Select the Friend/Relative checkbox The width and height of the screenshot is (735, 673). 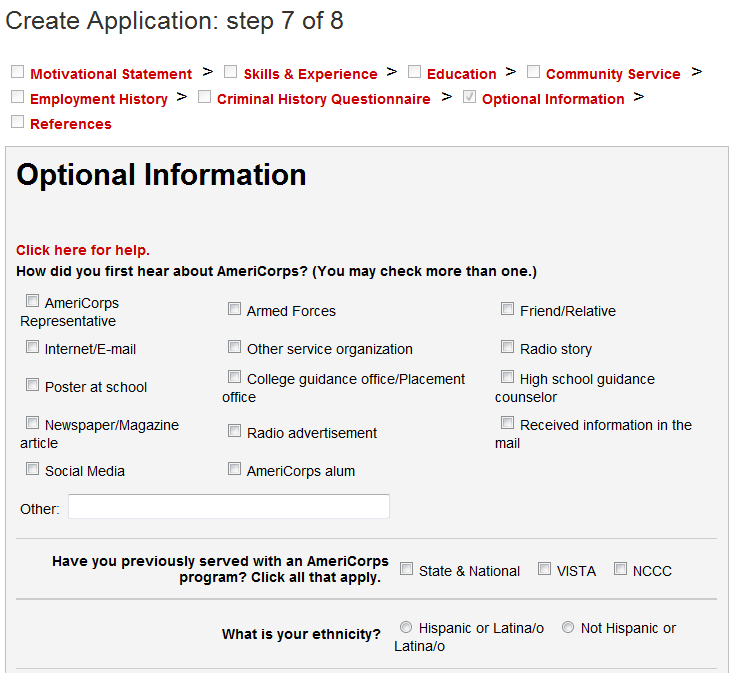508,309
